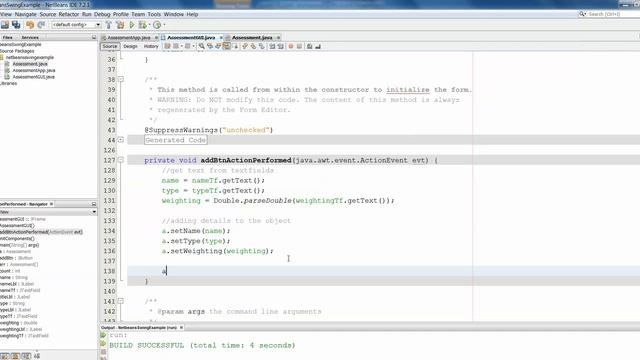640x360 pixels.
Task: Click the Find Previous Occurrence editor icon
Action: 210,46
